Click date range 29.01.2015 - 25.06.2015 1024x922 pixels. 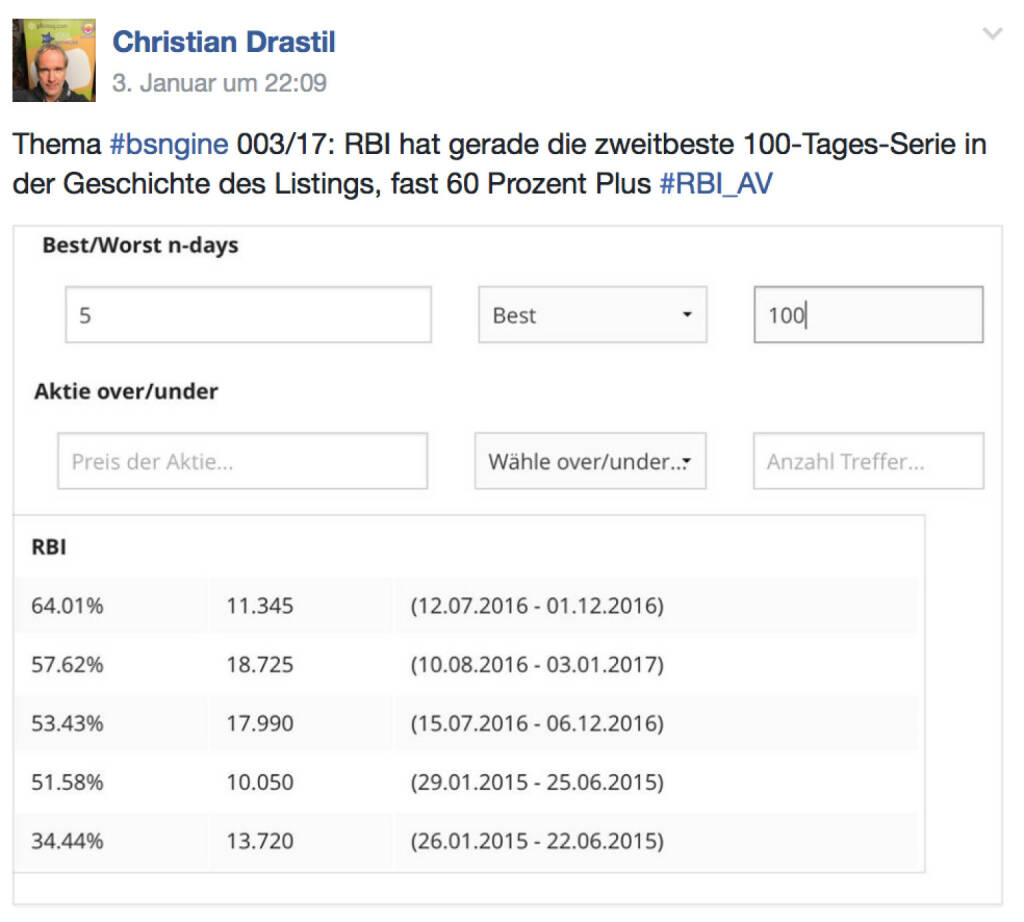pyautogui.click(x=536, y=782)
